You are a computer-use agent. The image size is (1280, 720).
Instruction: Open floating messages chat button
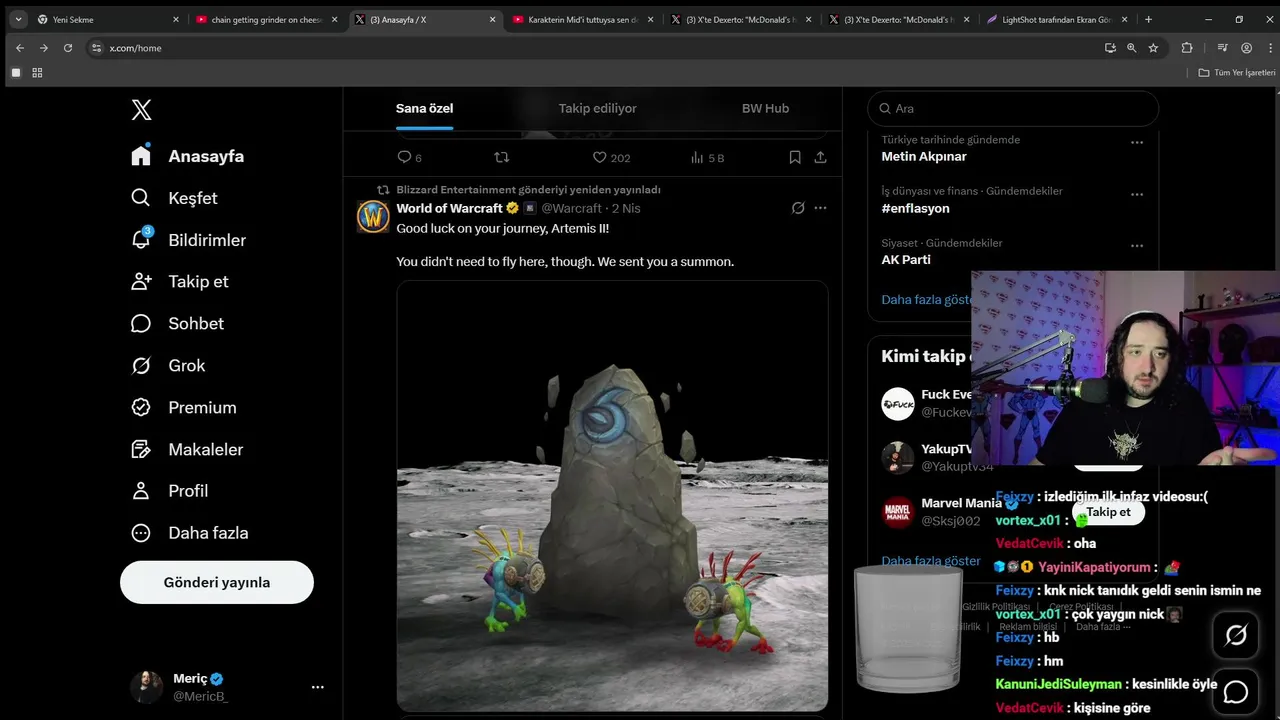(x=1236, y=692)
